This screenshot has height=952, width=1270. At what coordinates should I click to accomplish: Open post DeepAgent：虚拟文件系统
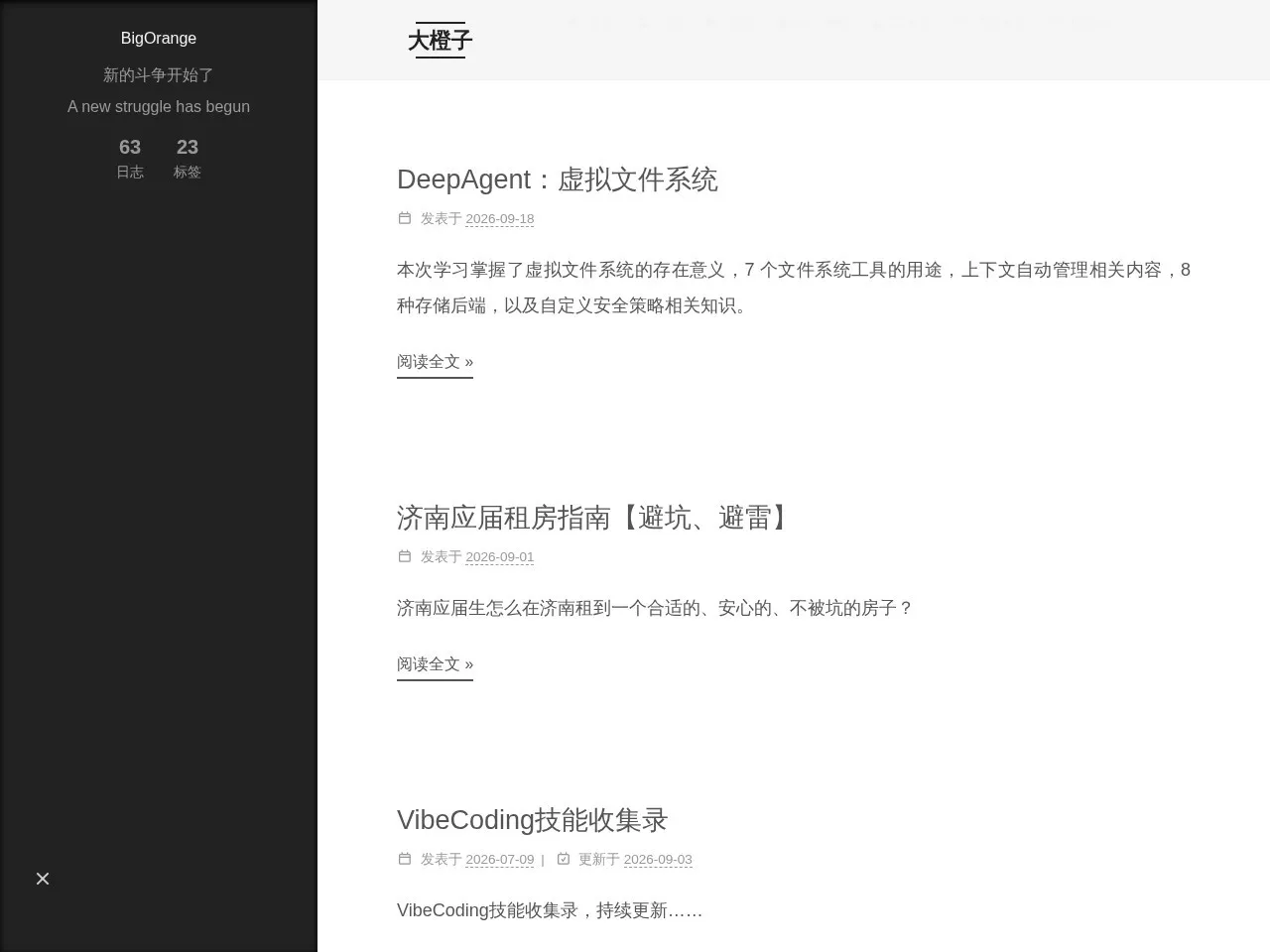(x=557, y=179)
